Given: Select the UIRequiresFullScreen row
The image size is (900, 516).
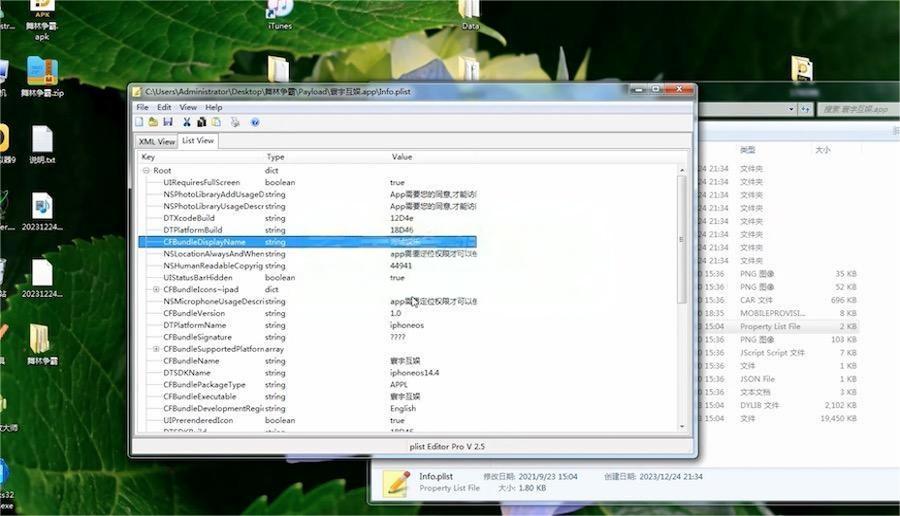Looking at the screenshot, I should [x=308, y=182].
